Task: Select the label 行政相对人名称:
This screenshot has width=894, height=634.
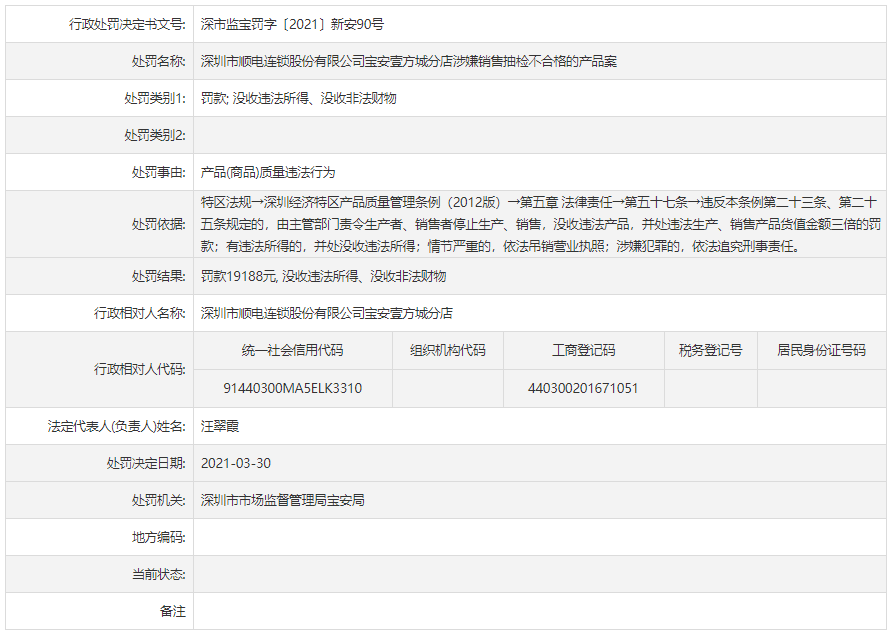Action: [140, 314]
